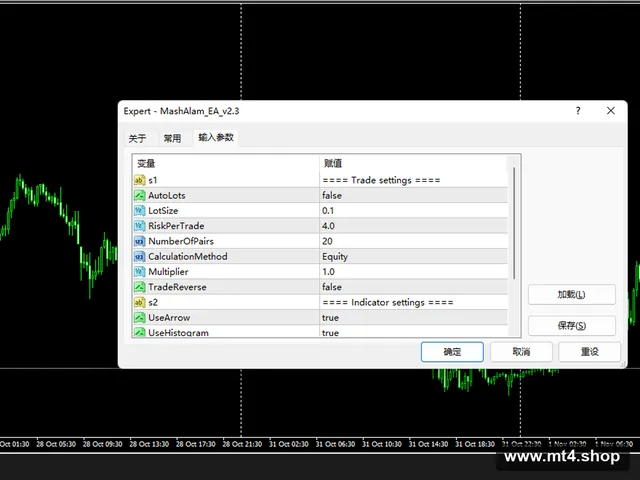Select the NumberOfPairs variable name
The width and height of the screenshot is (640, 480).
(x=181, y=241)
